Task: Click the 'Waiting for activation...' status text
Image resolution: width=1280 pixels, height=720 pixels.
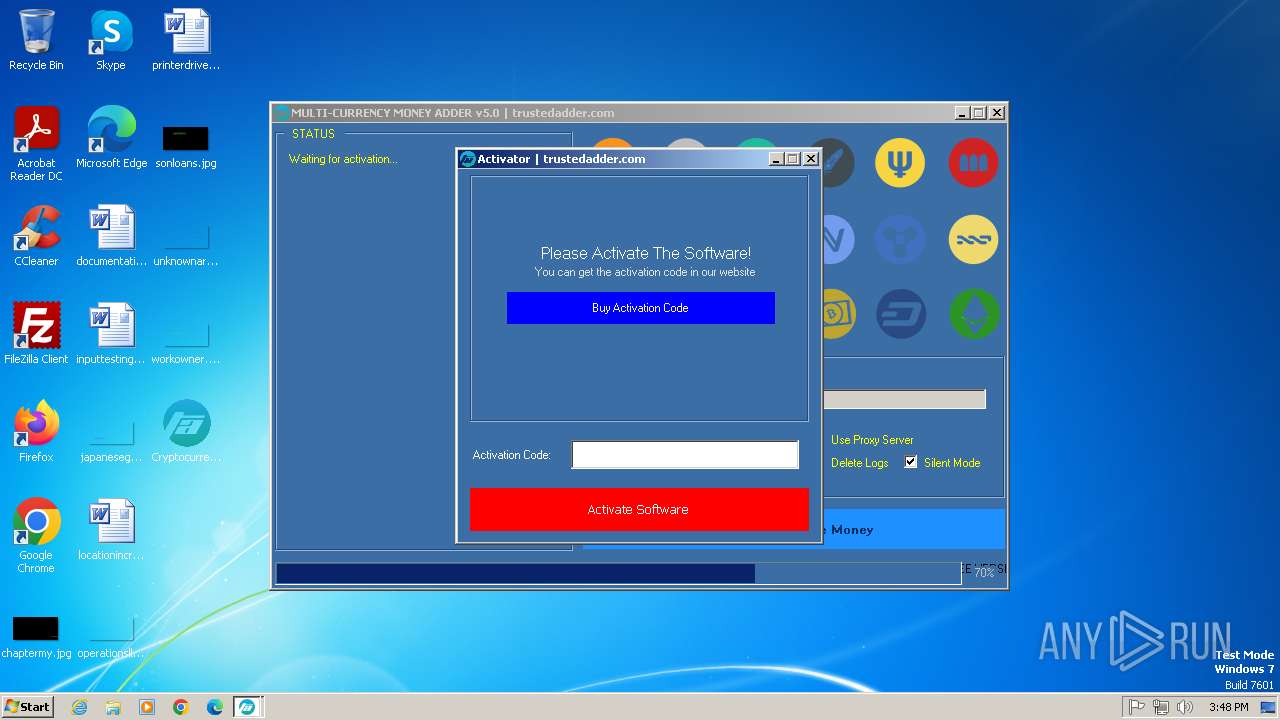Action: click(x=343, y=159)
